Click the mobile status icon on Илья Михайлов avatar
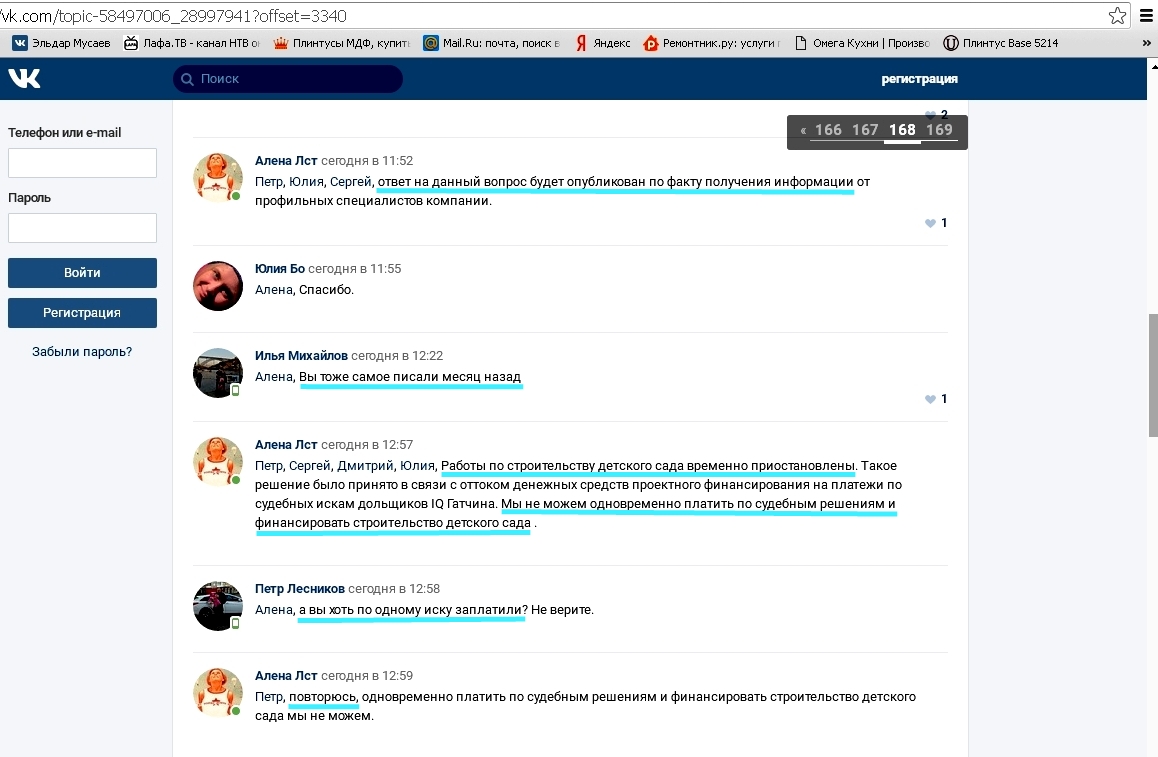Screen dimensions: 1158x757 [x=236, y=391]
